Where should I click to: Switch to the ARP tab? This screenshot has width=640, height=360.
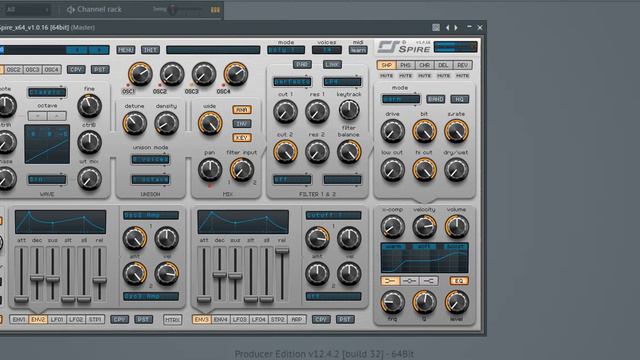[297, 320]
